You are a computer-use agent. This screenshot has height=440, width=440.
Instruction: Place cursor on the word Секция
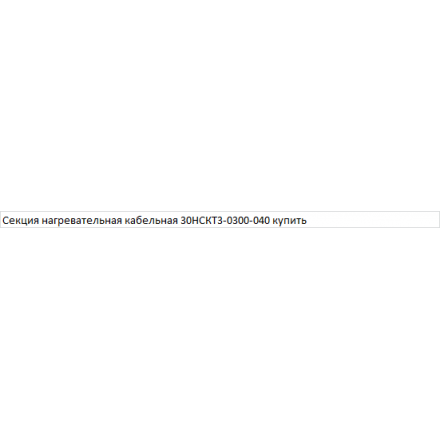click(x=21, y=220)
